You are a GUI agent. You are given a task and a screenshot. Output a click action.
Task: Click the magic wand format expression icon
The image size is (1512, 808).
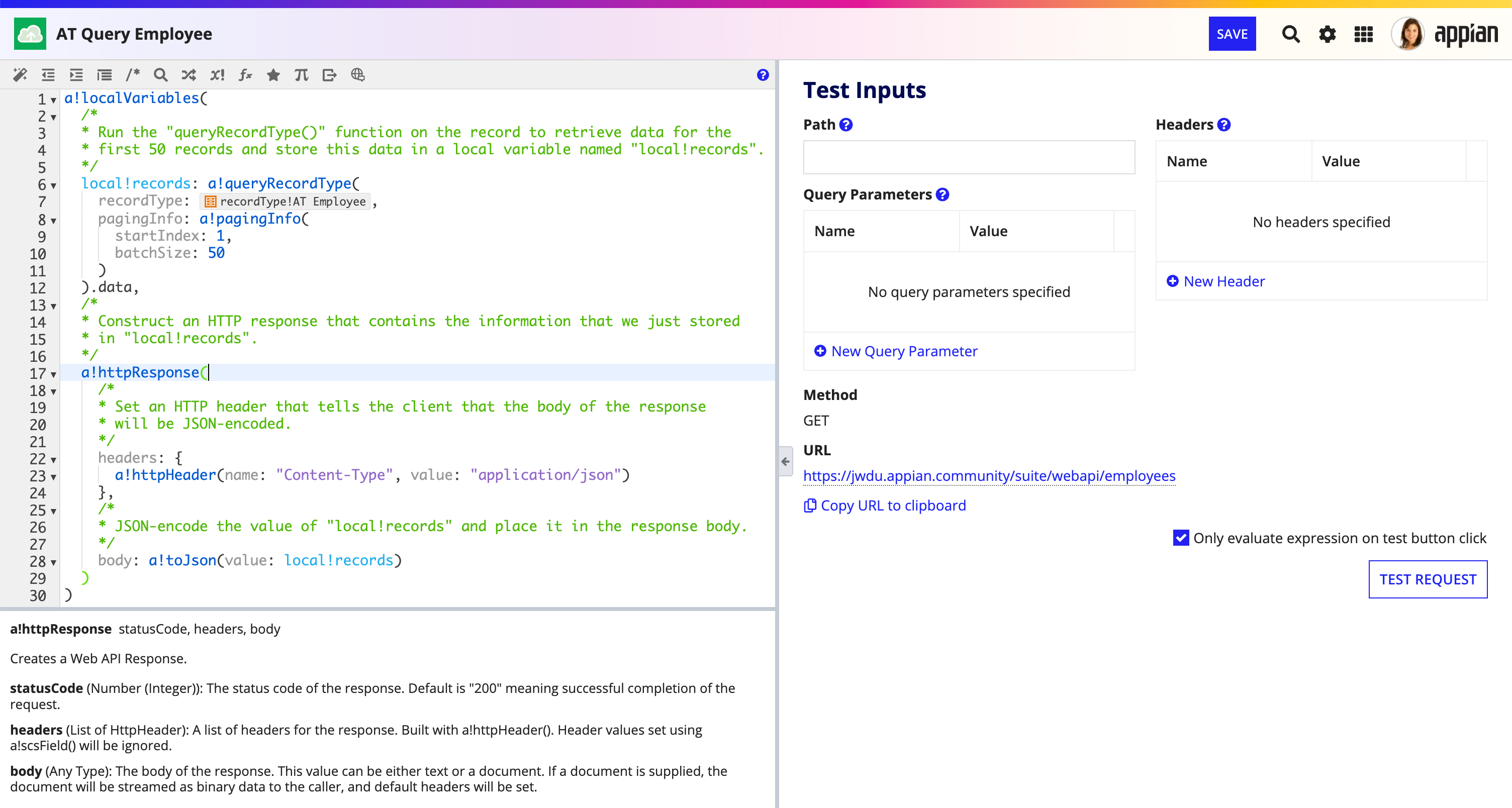coord(20,74)
